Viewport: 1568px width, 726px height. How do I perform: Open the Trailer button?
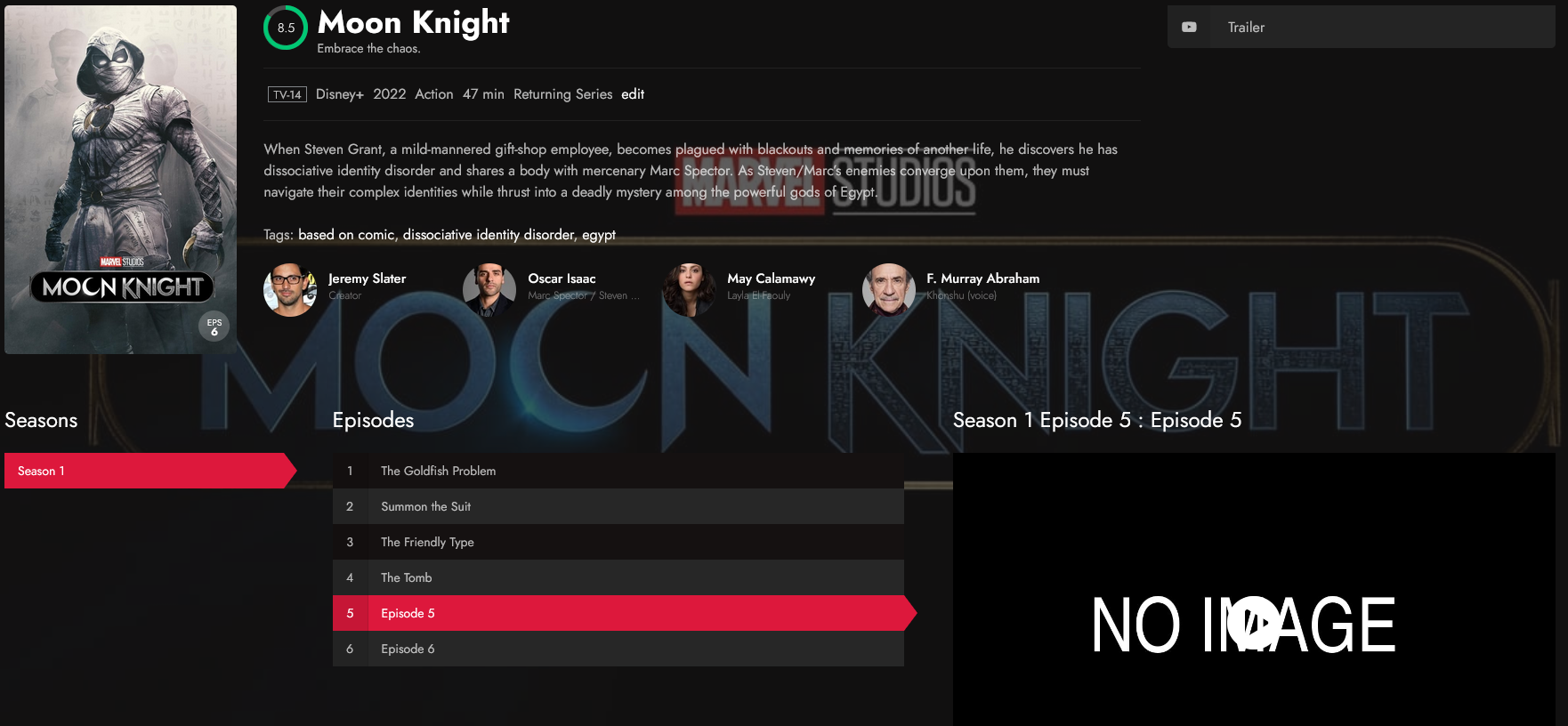coord(1361,27)
